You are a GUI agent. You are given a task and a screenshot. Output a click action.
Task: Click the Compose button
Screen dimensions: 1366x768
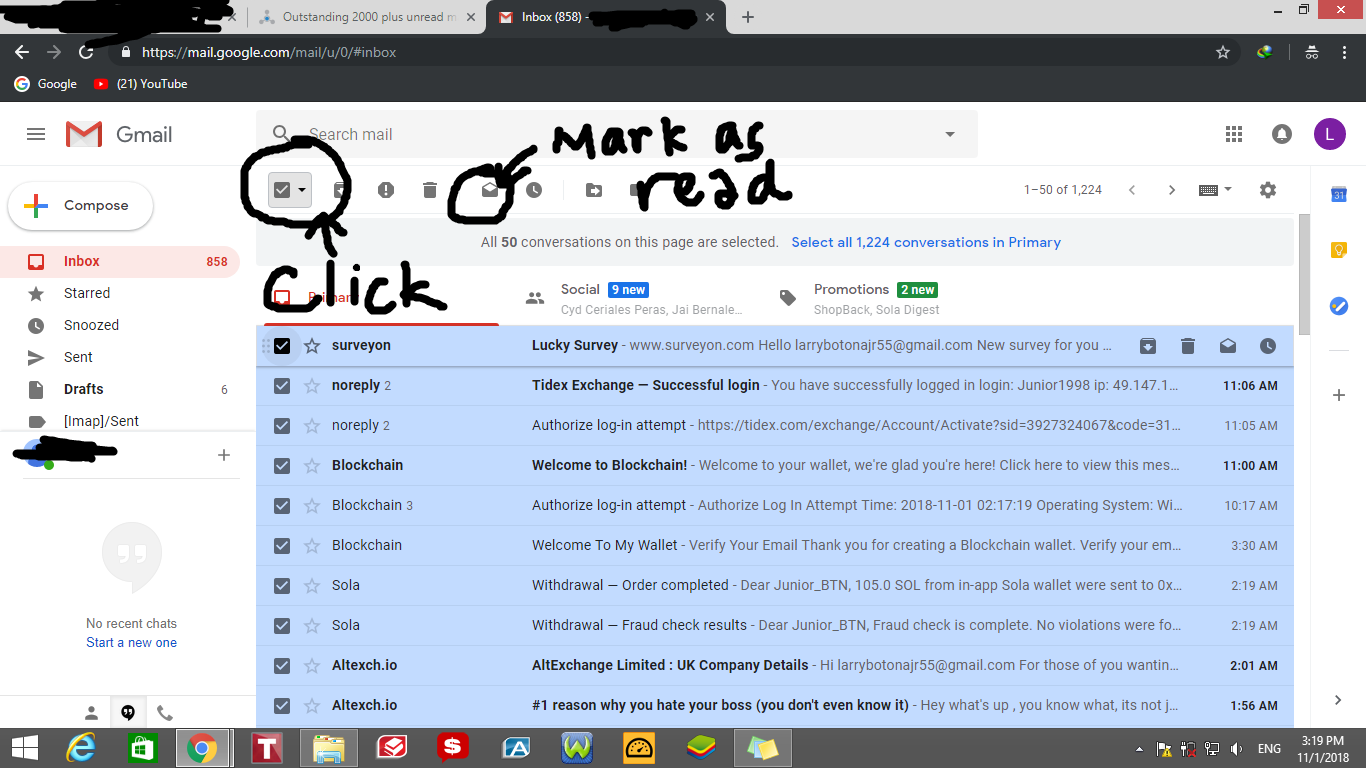click(x=81, y=206)
